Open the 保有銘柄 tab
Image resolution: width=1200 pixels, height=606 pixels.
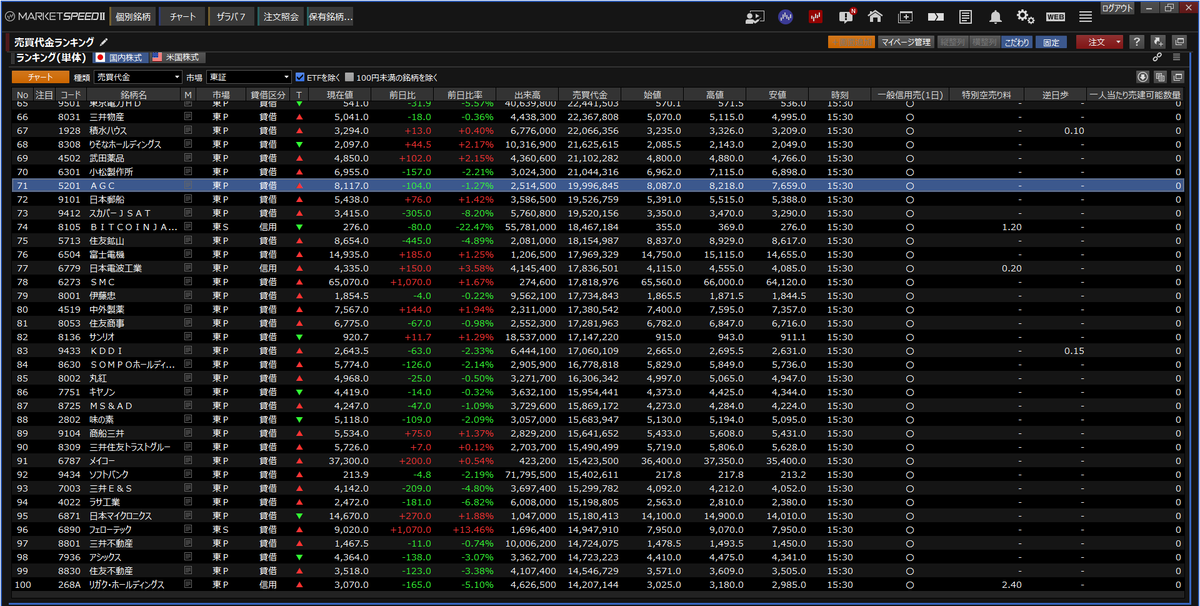pyautogui.click(x=330, y=17)
